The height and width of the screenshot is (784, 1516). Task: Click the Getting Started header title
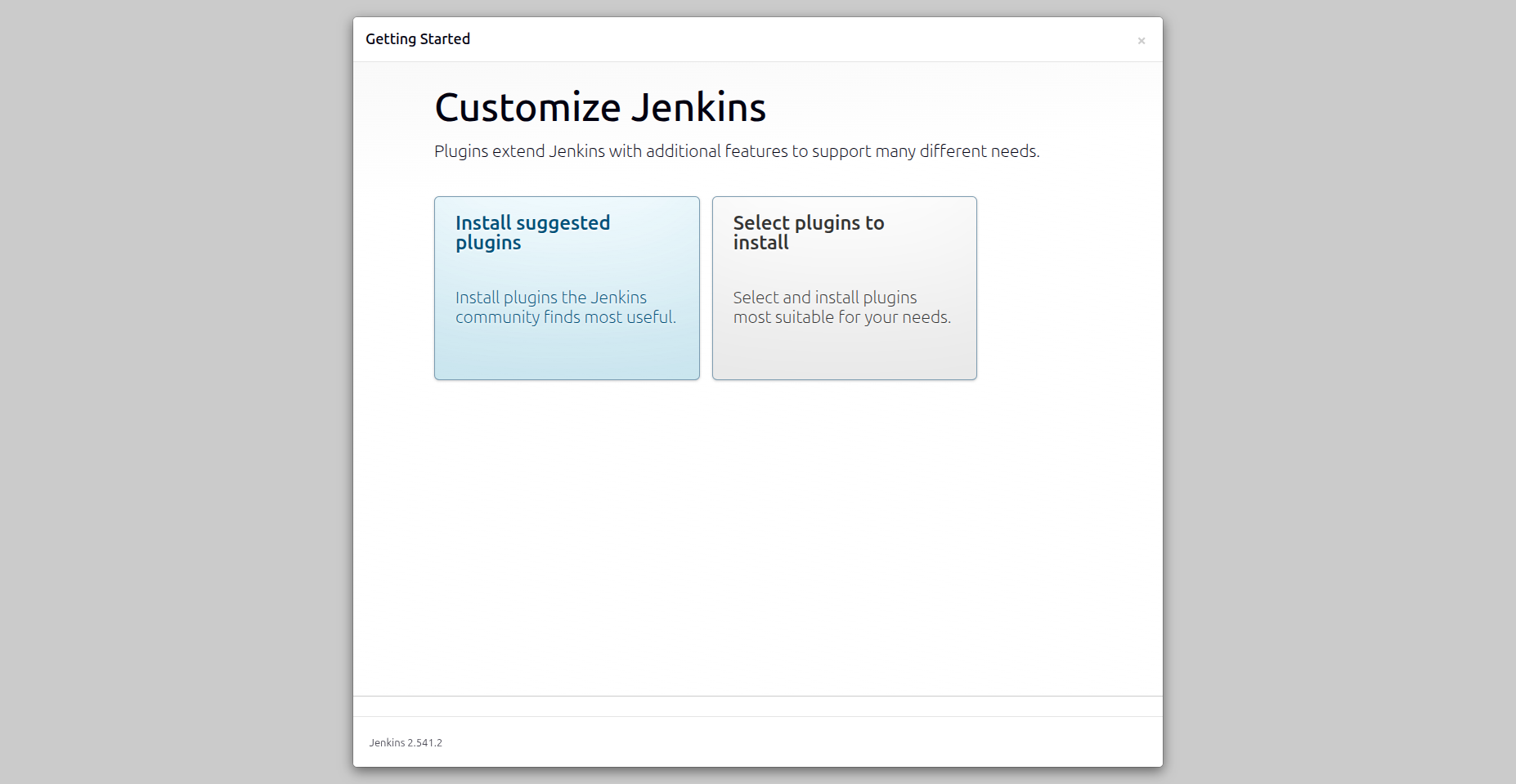pyautogui.click(x=419, y=38)
